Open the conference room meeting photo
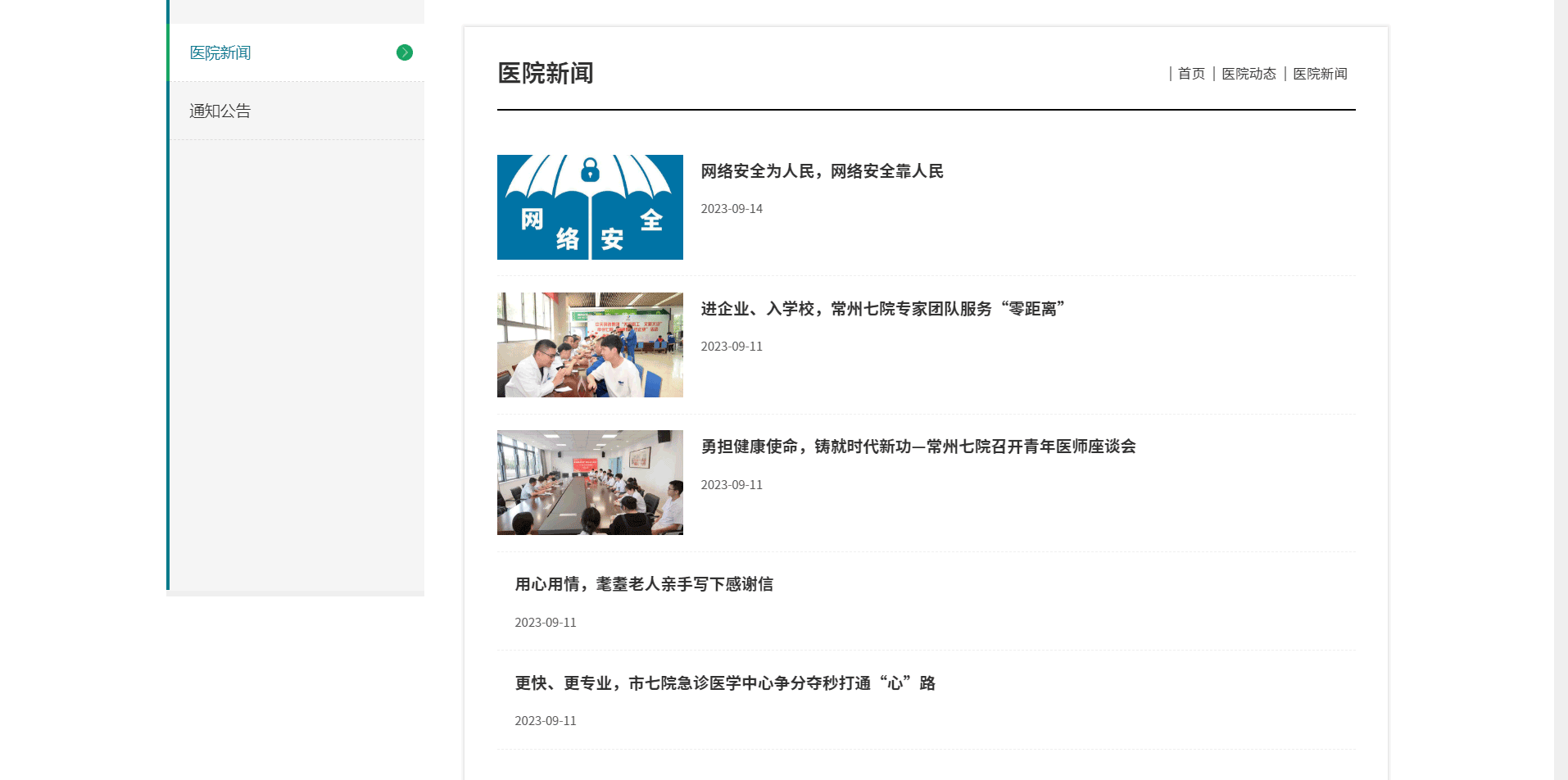Image resolution: width=1568 pixels, height=780 pixels. coord(590,483)
